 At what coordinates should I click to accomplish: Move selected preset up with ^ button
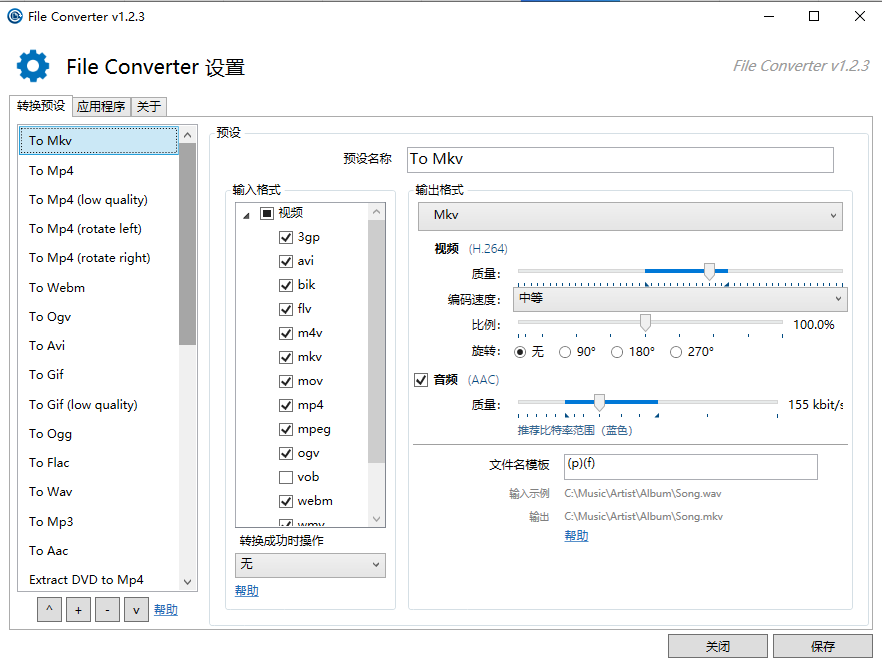coord(50,610)
